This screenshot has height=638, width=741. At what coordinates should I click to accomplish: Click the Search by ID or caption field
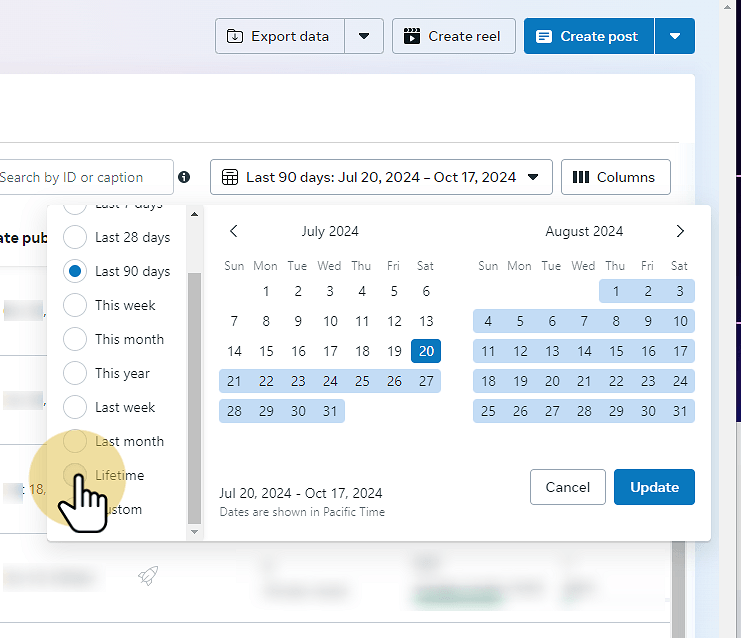[85, 177]
